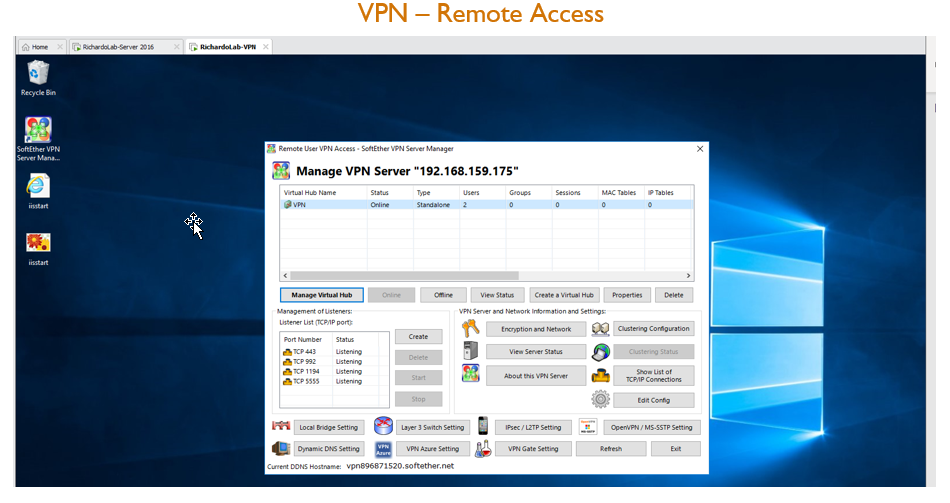Select the TCP 1194 listener row
Image resolution: width=950 pixels, height=503 pixels.
334,371
